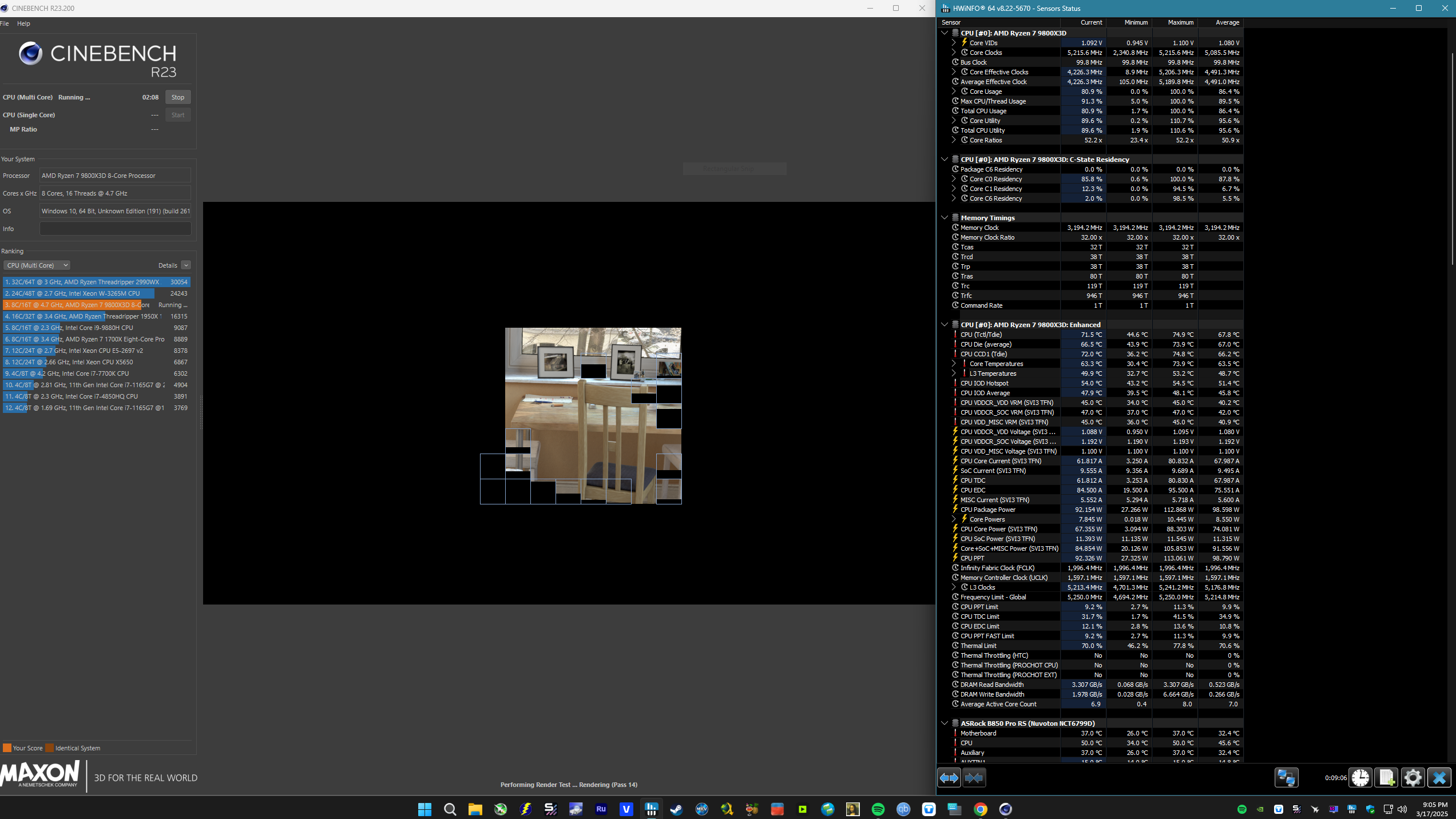This screenshot has height=819, width=1456.
Task: Expand the Core Powers row
Action: (954, 519)
